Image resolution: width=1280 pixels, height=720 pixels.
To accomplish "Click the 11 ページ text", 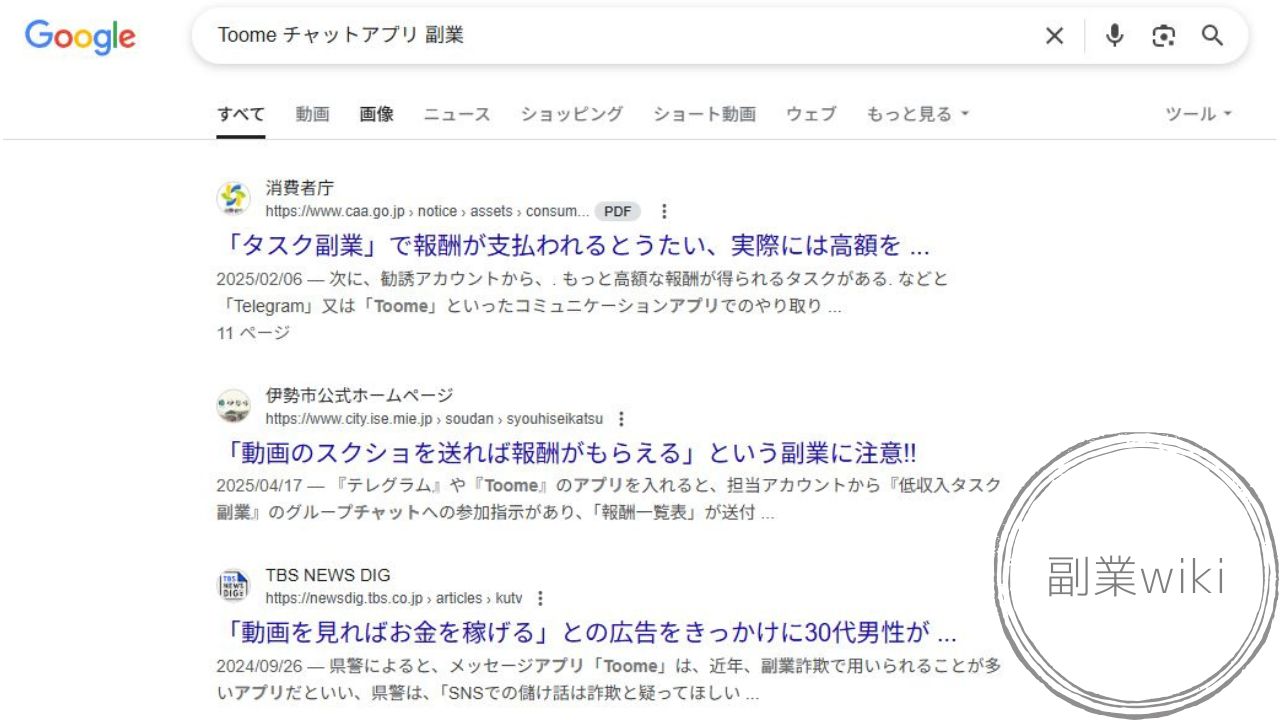I will pyautogui.click(x=253, y=333).
